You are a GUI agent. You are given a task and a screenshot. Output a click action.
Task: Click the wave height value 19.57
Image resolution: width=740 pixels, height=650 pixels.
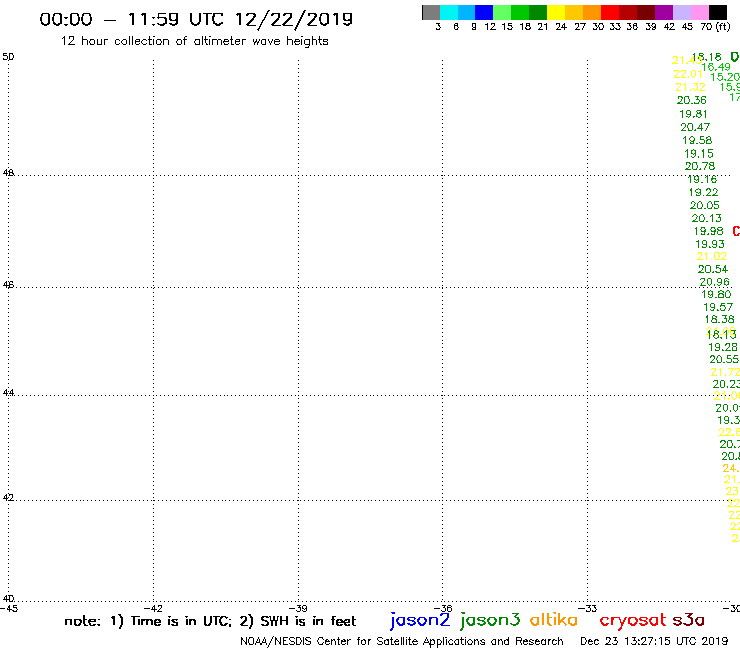[718, 307]
